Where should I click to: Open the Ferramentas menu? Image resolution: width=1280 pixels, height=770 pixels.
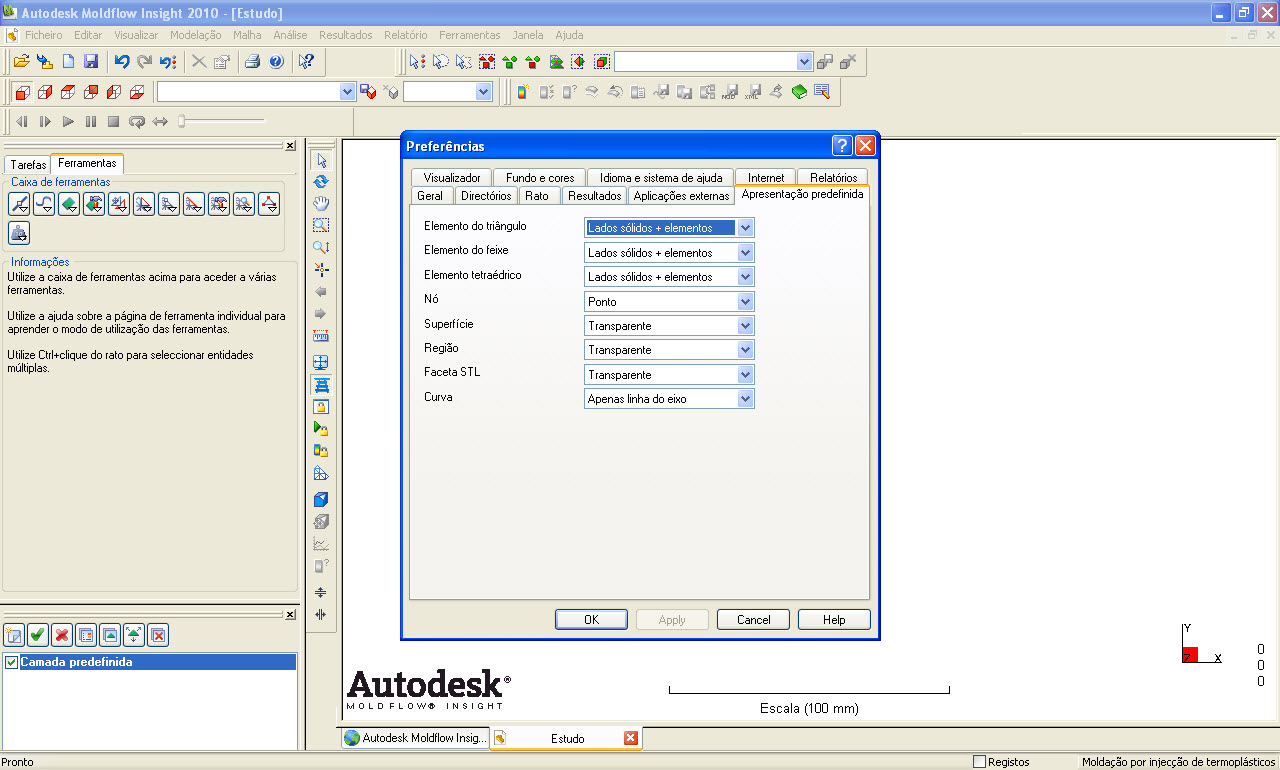(470, 35)
